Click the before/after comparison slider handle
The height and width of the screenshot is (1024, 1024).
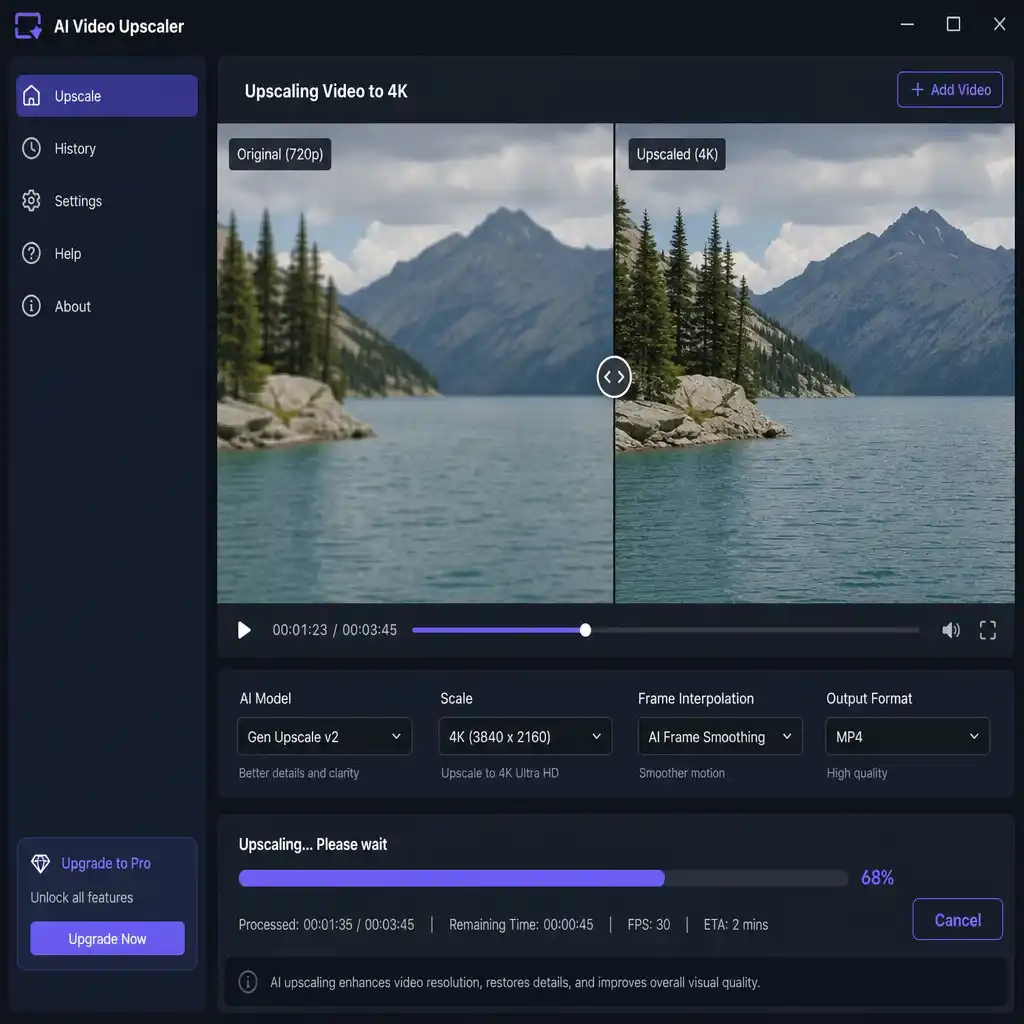click(x=614, y=377)
